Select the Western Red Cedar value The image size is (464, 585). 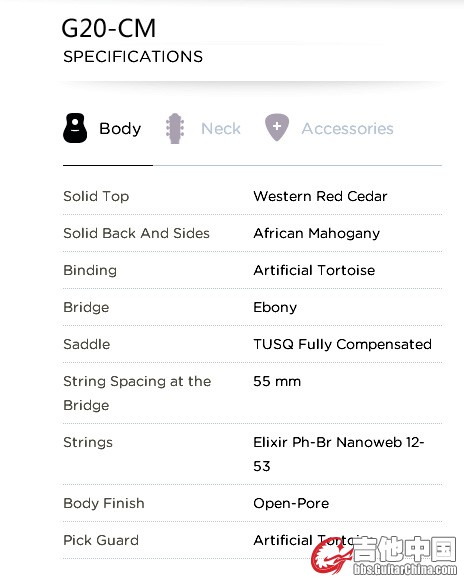[x=320, y=196]
